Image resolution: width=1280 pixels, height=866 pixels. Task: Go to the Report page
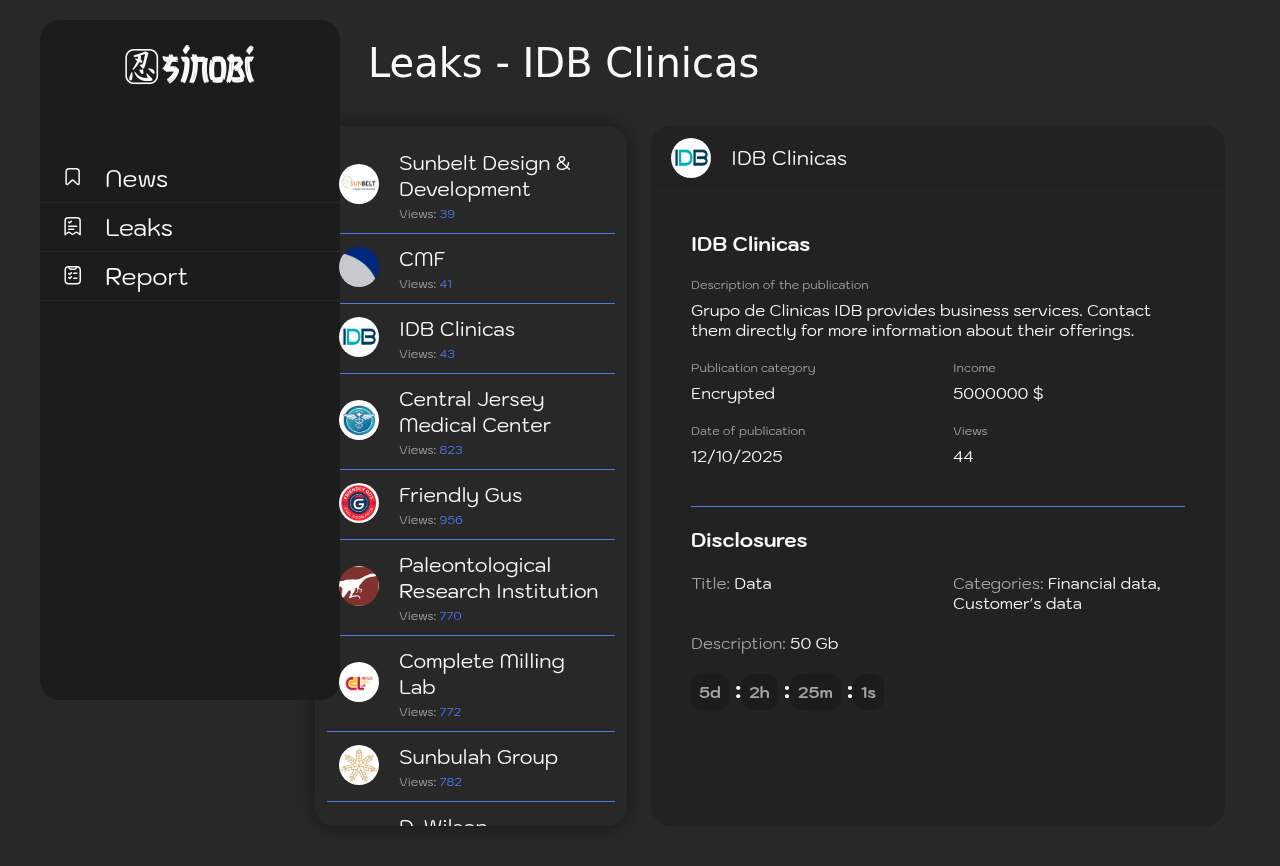click(x=146, y=277)
